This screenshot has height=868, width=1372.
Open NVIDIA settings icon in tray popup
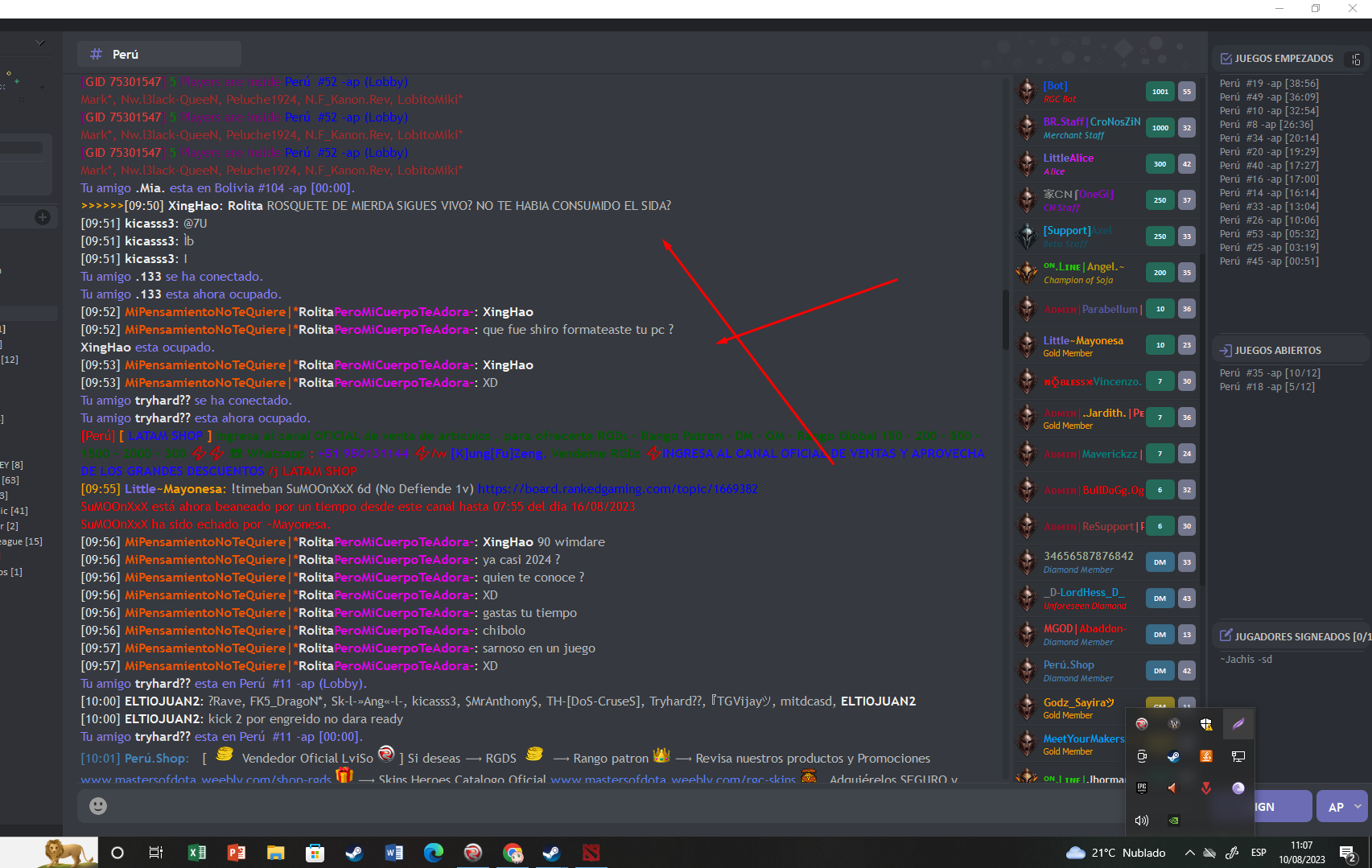click(1174, 821)
